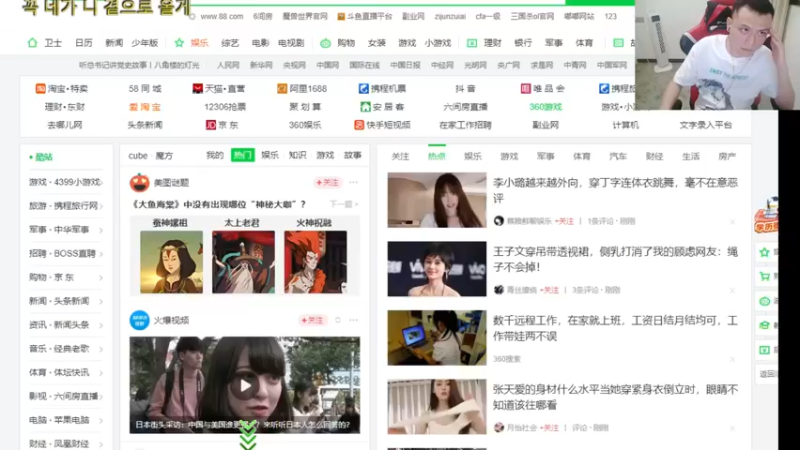Open the 文字录入平台 link
Screen dimensions: 800x450
pos(706,125)
